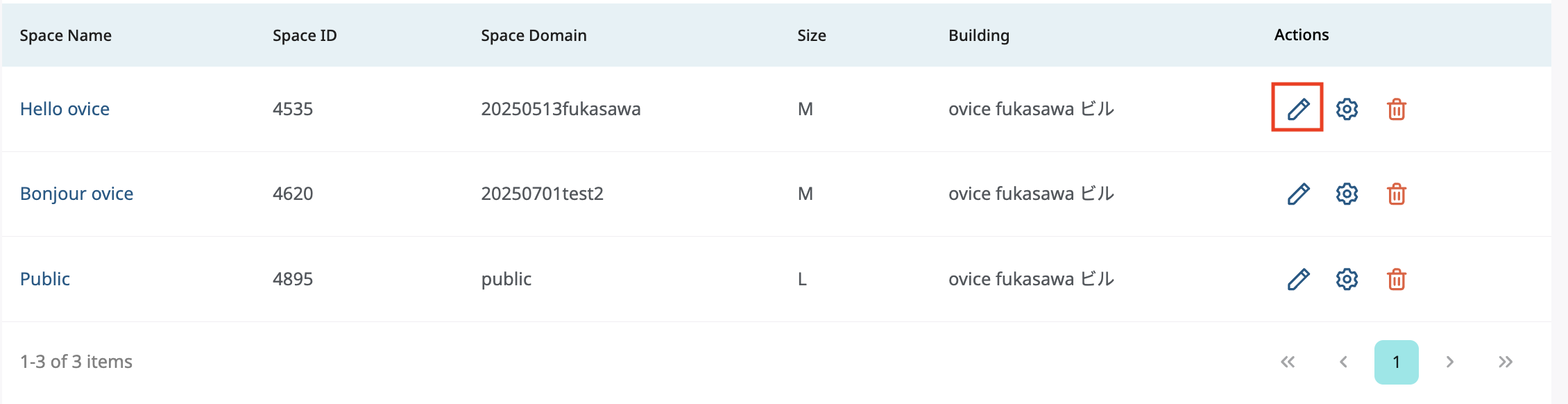Open settings for Public space
This screenshot has width=1568, height=404.
pyautogui.click(x=1347, y=279)
